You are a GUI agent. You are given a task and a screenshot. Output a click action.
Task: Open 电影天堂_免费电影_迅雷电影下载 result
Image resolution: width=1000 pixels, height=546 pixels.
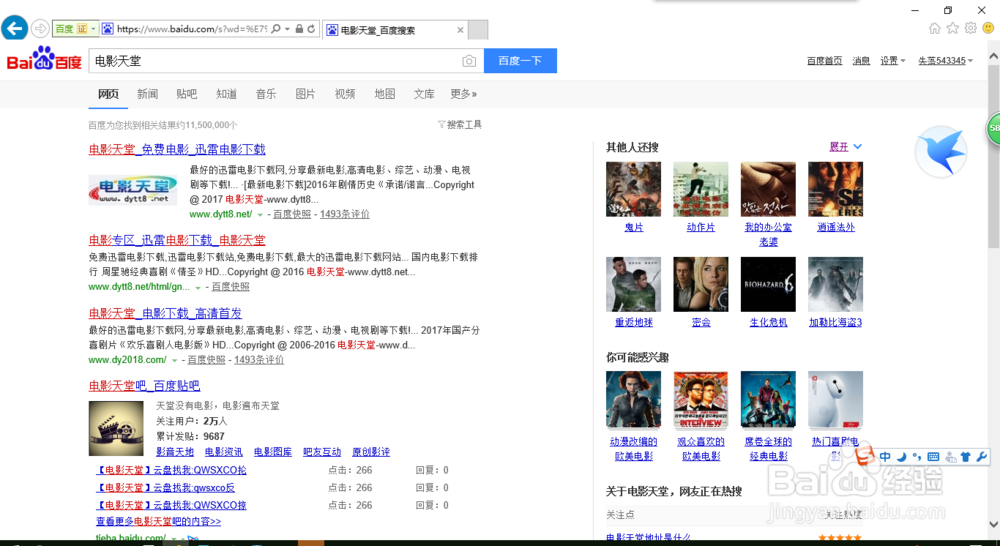[177, 149]
